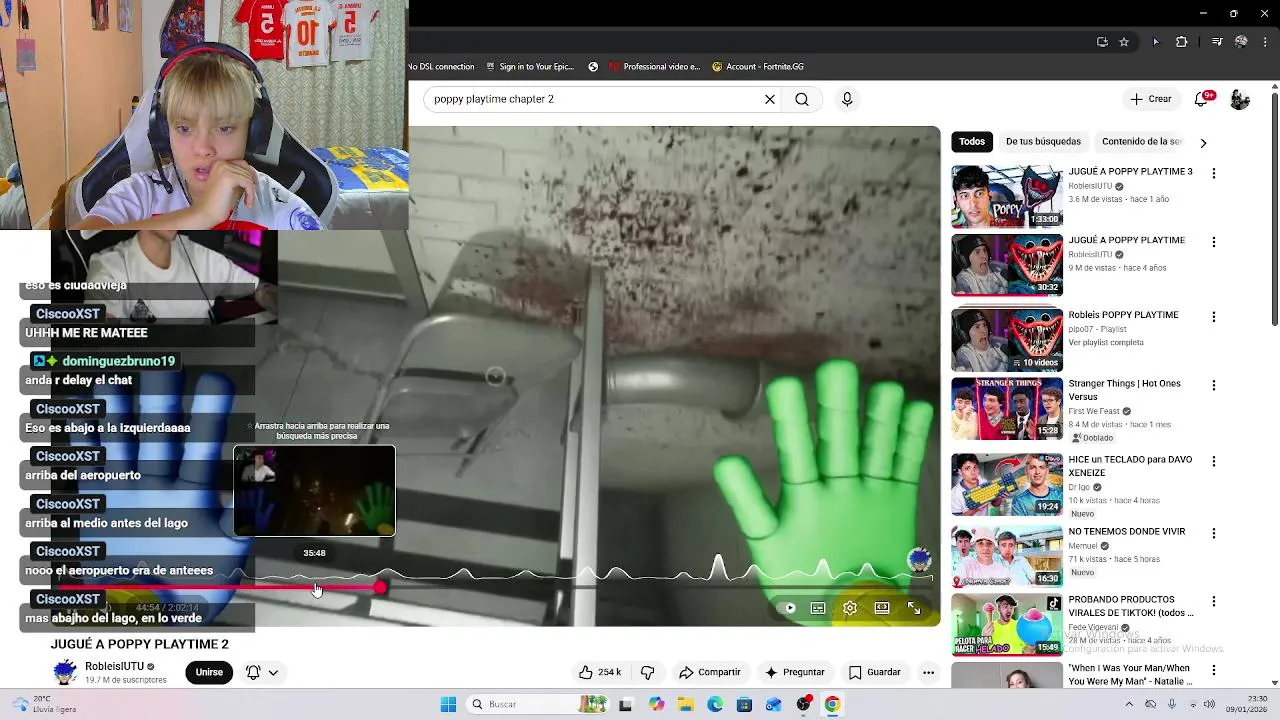Open Microsoft Edge from the taskbar
The width and height of the screenshot is (1280, 720).
715,704
